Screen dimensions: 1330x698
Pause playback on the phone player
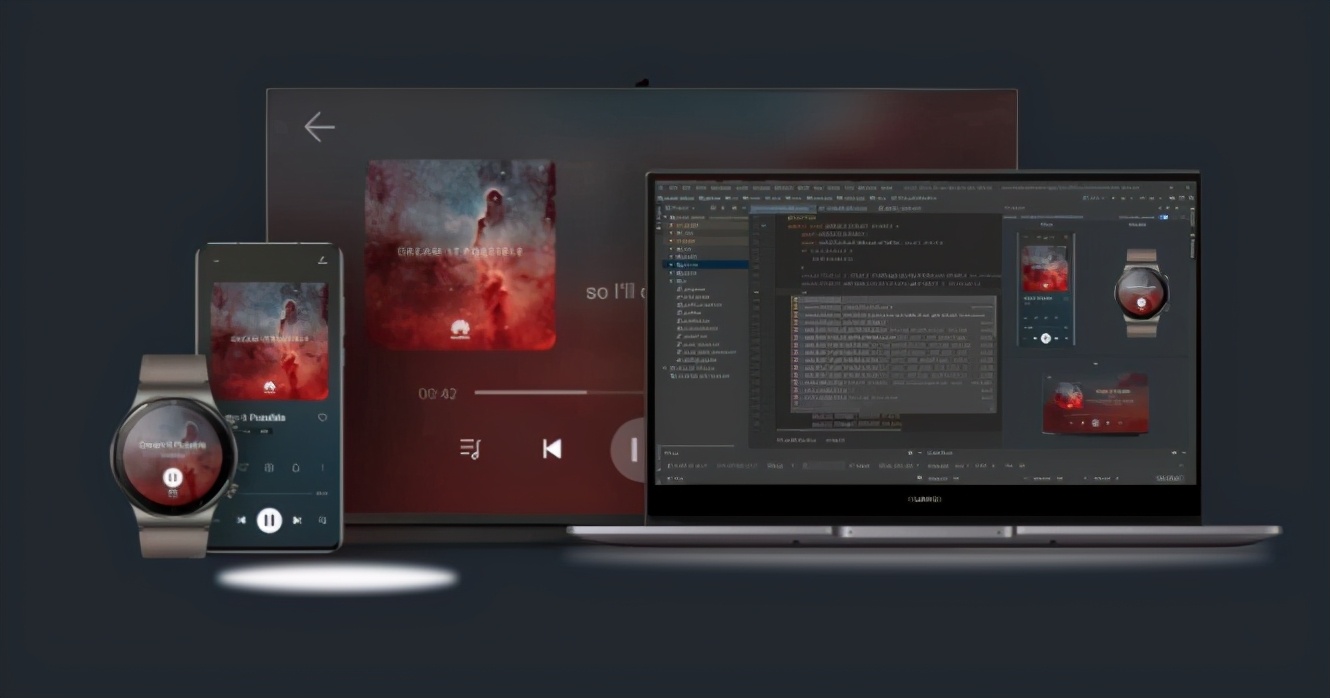pos(268,520)
